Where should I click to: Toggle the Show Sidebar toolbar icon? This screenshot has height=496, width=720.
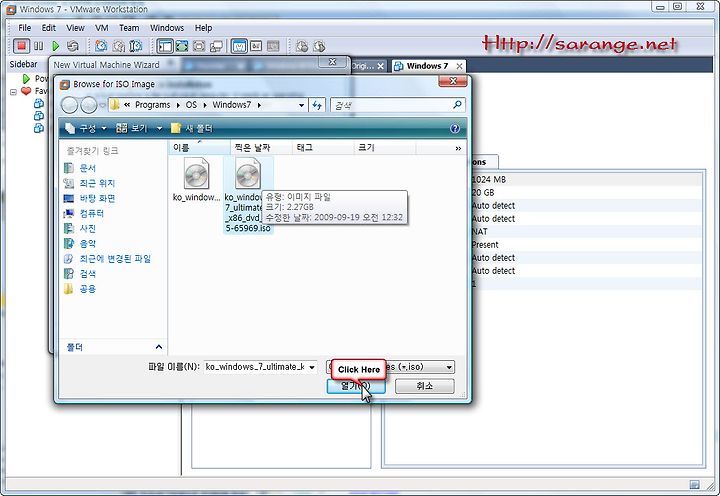point(165,46)
